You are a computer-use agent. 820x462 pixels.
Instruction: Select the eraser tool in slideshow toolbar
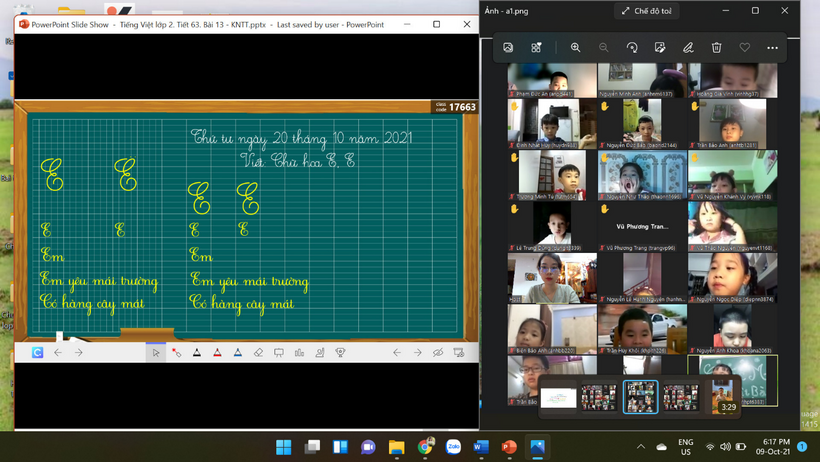click(x=258, y=352)
